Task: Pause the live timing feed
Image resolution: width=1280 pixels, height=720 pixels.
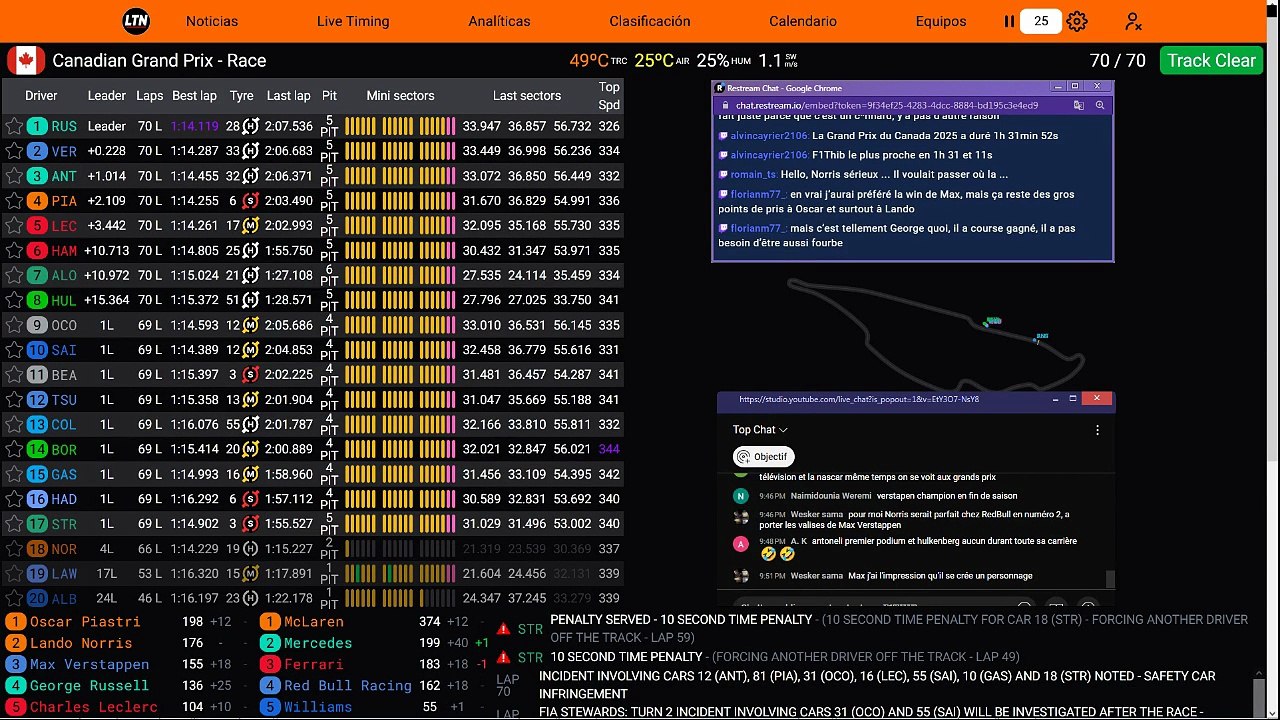Action: [x=1009, y=21]
